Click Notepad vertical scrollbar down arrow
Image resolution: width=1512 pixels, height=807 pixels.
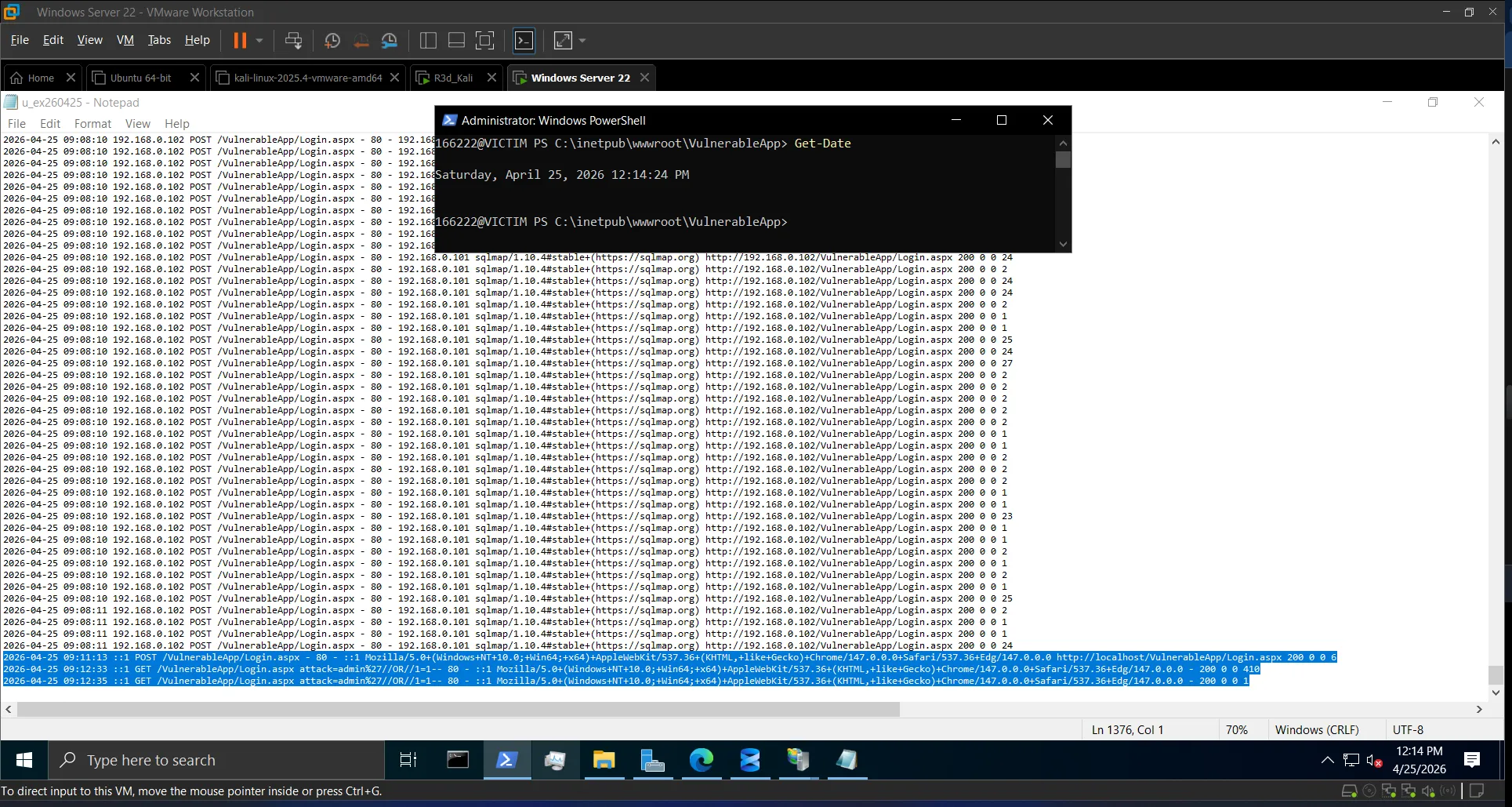click(x=1496, y=692)
